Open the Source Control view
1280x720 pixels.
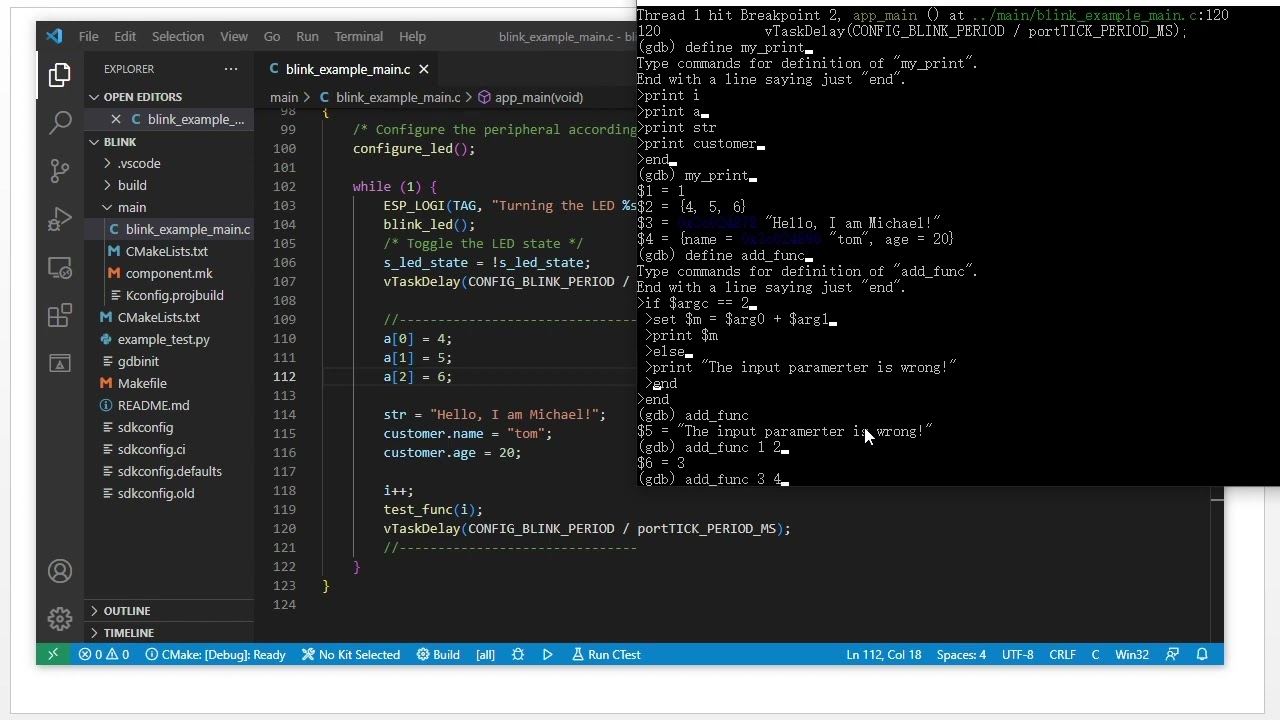point(60,170)
